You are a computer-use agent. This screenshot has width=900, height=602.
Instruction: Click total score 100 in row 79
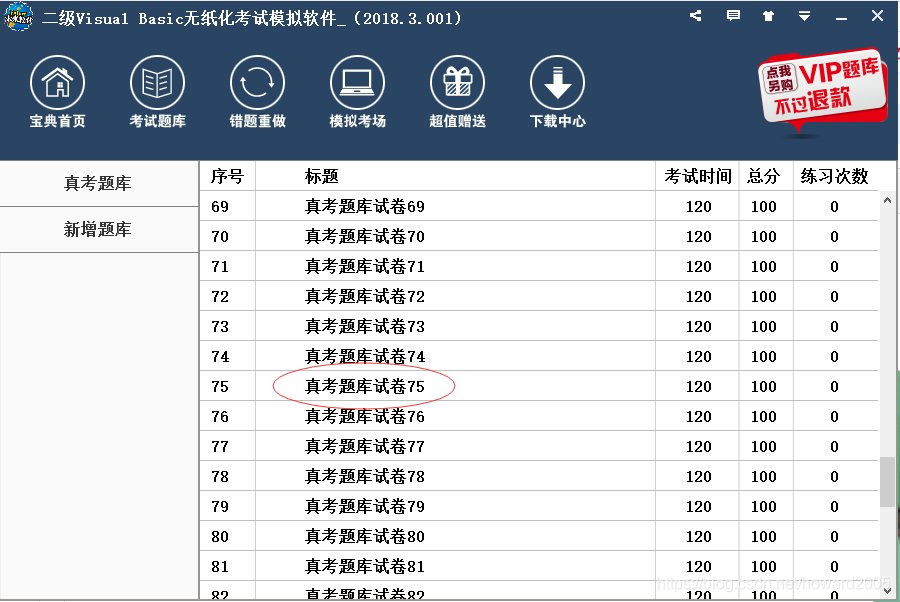coord(764,507)
